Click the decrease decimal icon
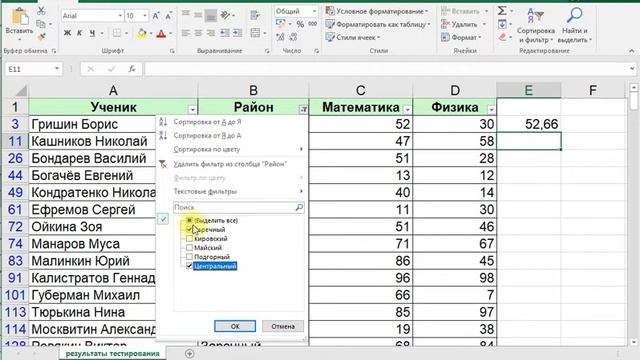640x360 pixels. pos(293,38)
